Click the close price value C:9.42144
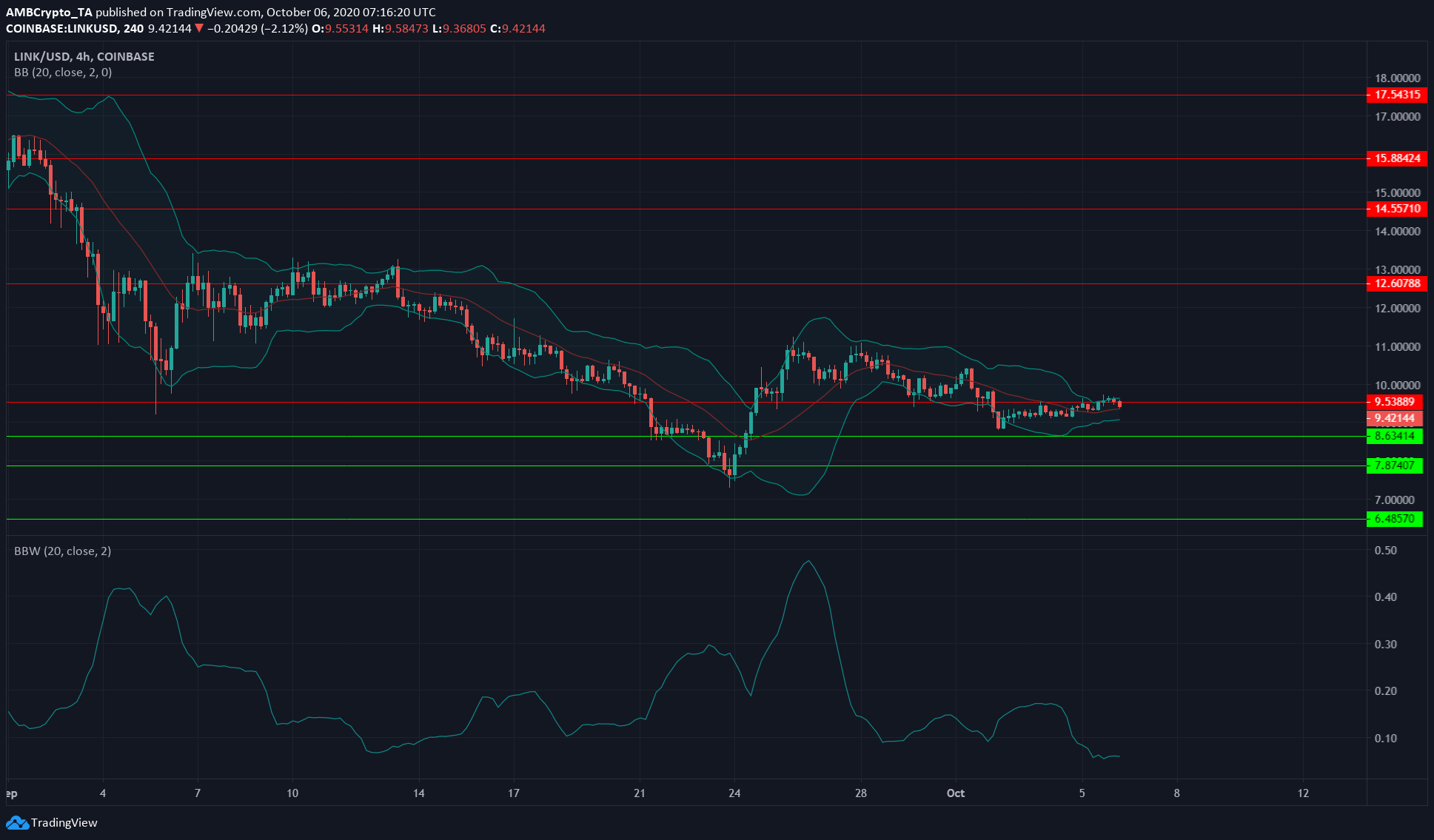This screenshot has height=840, width=1434. tap(518, 28)
